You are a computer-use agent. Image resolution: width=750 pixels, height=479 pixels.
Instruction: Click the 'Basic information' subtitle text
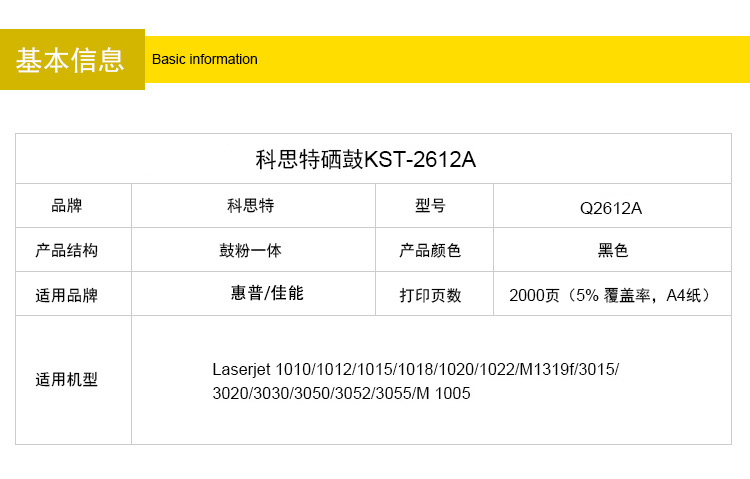(x=205, y=59)
